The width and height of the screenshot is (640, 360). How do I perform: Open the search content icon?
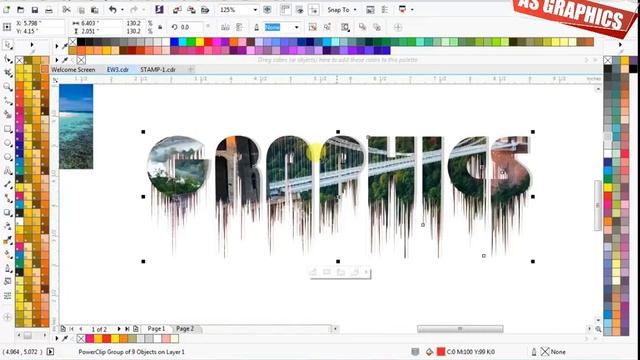coord(159,9)
